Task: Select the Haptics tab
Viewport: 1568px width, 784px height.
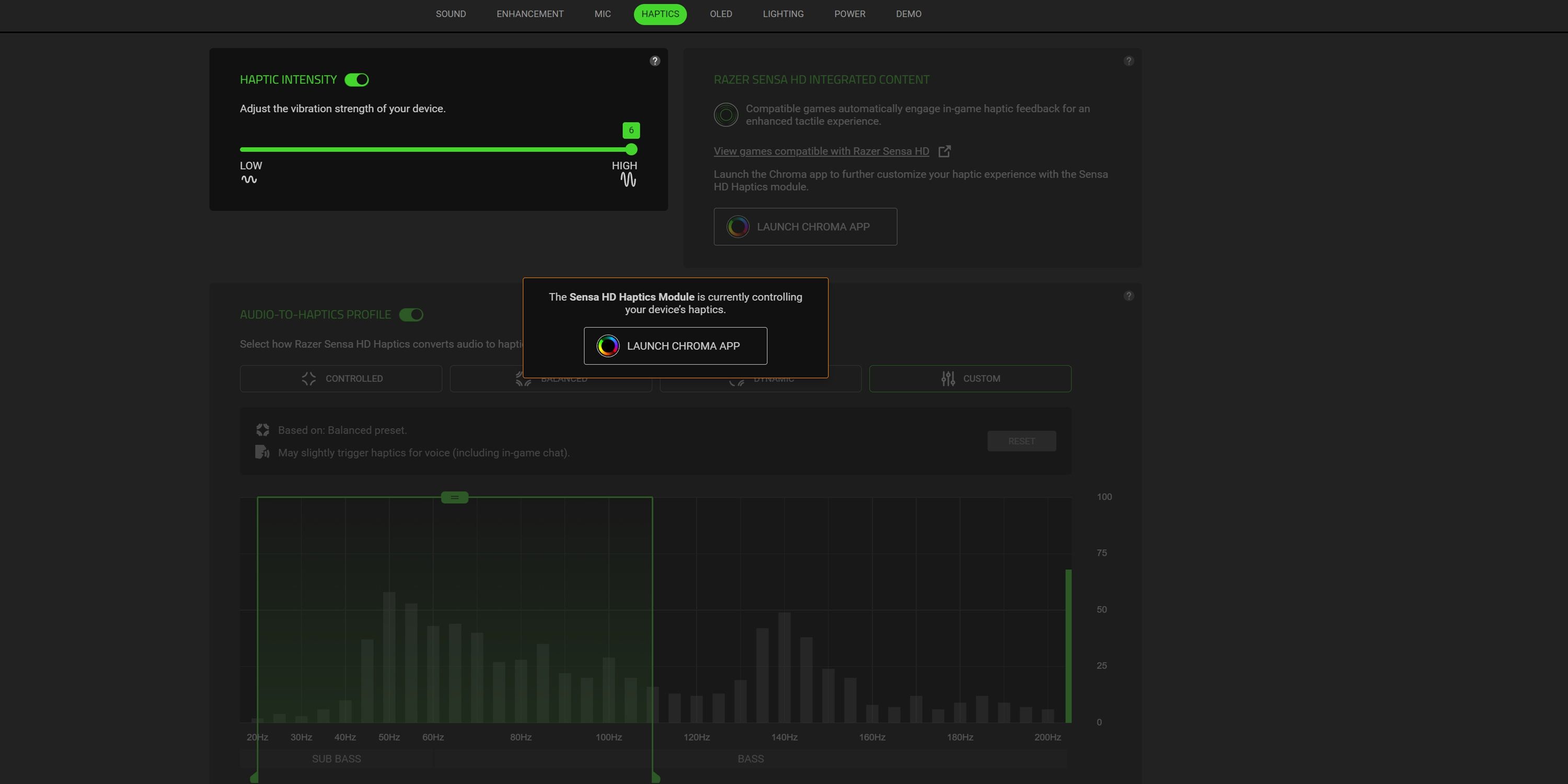Action: [x=660, y=14]
